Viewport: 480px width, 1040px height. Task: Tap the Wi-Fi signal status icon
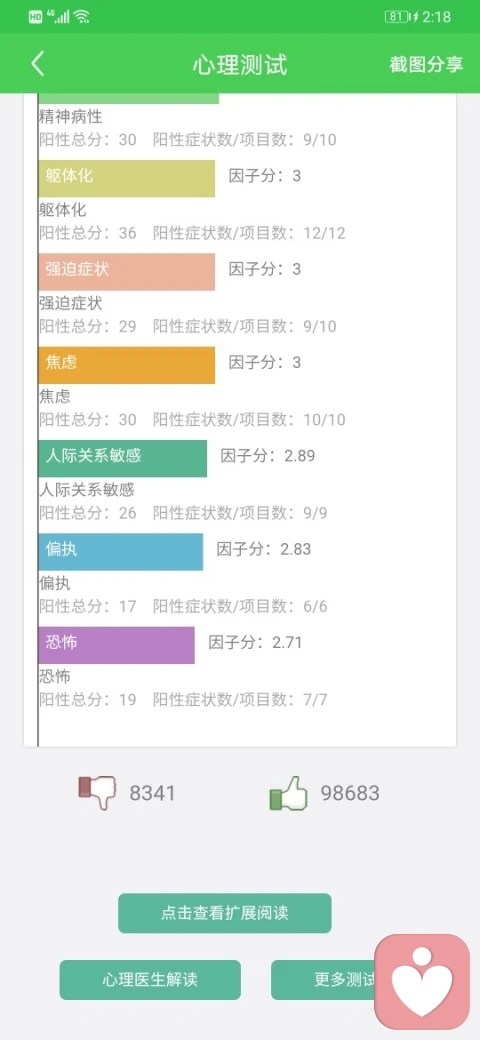[x=82, y=17]
